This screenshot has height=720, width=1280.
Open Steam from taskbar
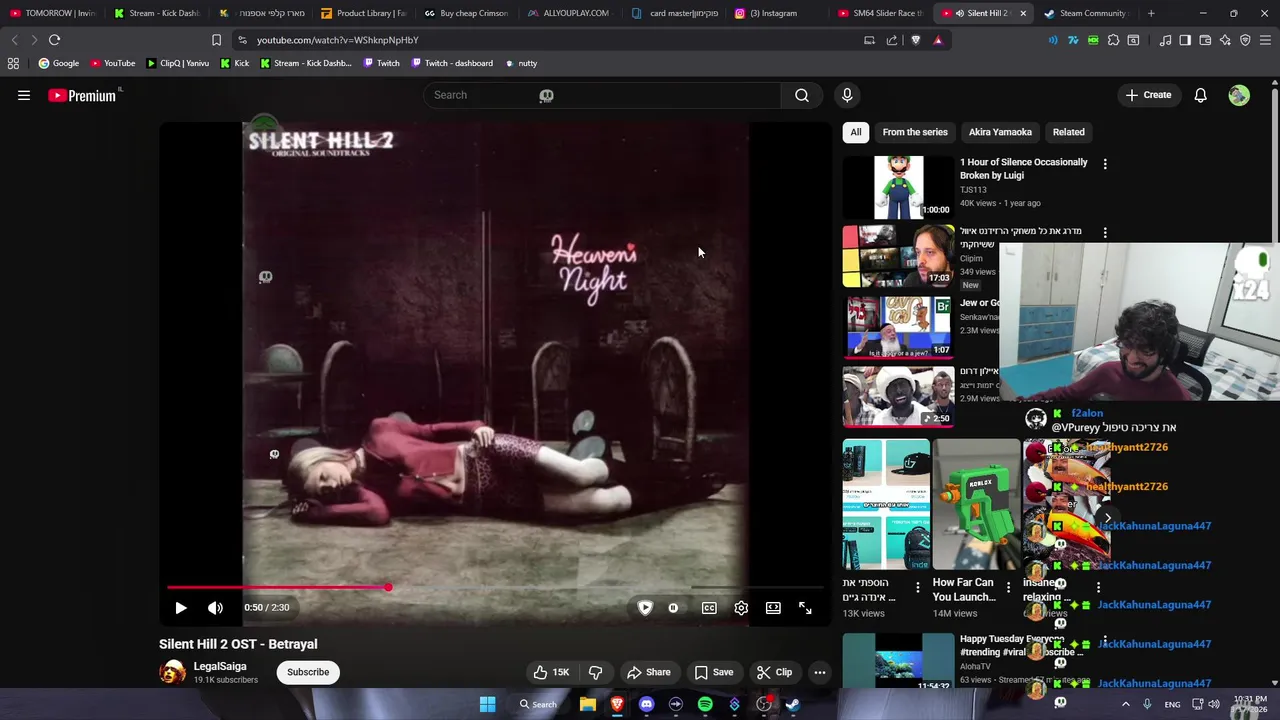coord(792,704)
